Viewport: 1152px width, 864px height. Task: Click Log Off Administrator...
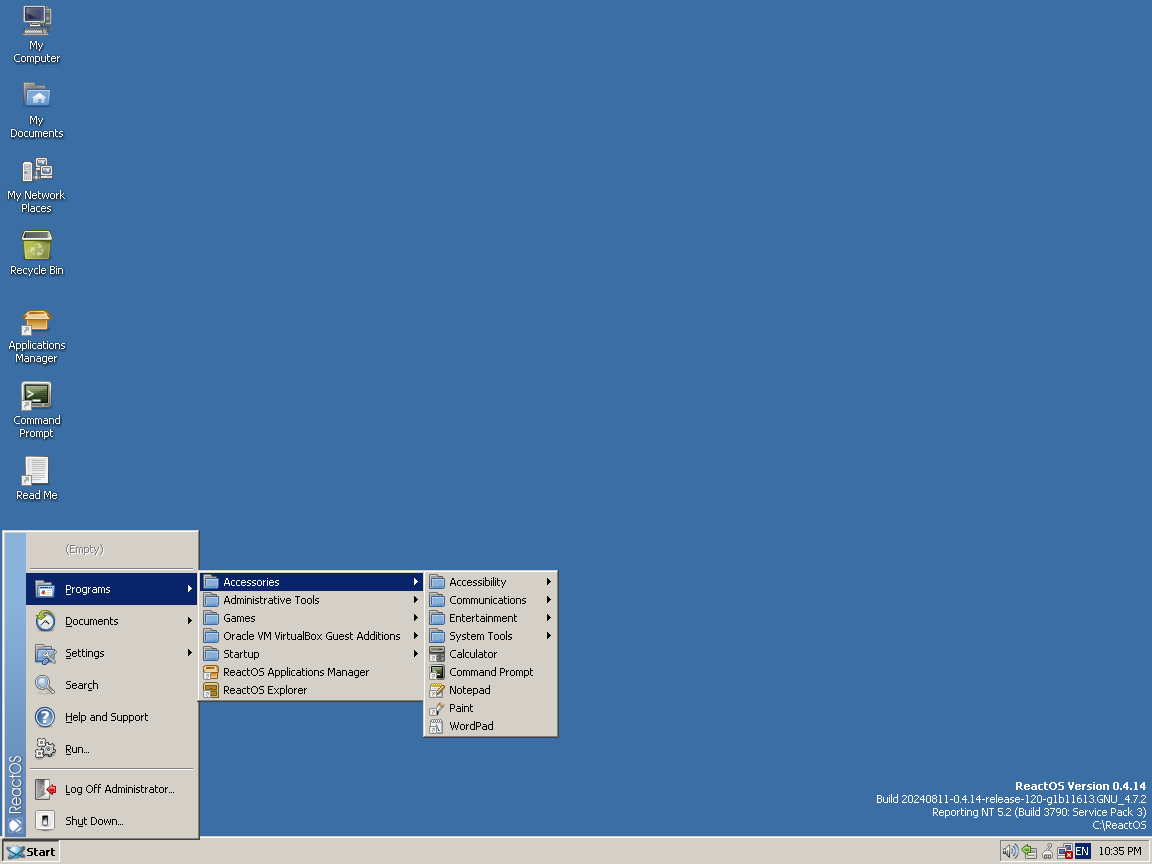[x=112, y=789]
